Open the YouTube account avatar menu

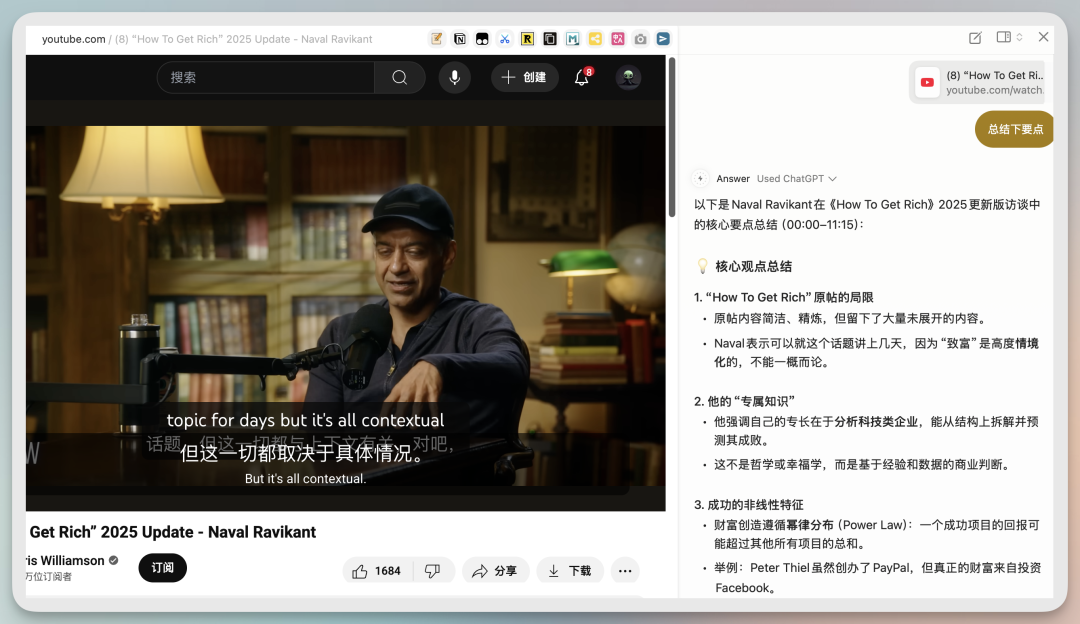coord(628,78)
